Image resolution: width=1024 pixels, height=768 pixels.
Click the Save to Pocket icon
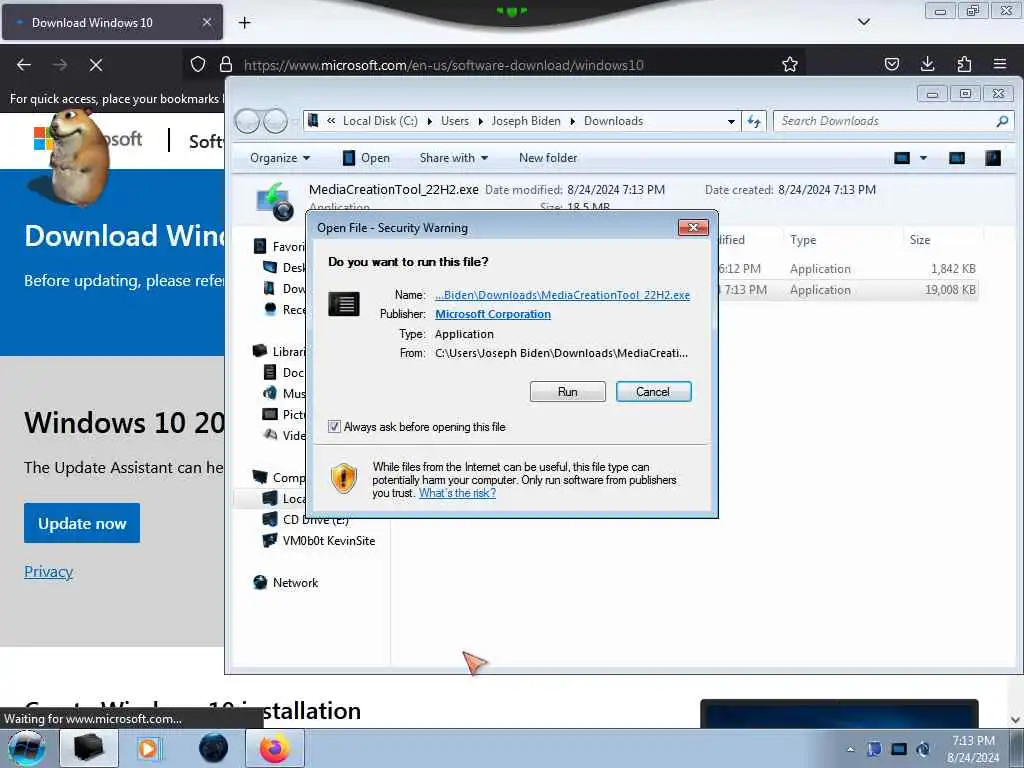click(891, 64)
